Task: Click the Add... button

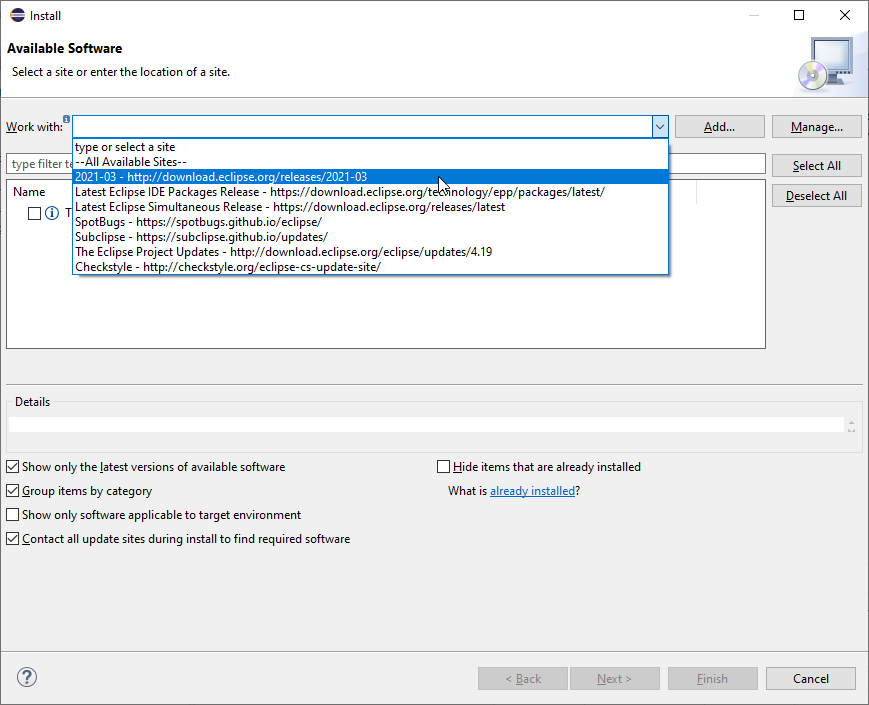Action: pyautogui.click(x=719, y=127)
